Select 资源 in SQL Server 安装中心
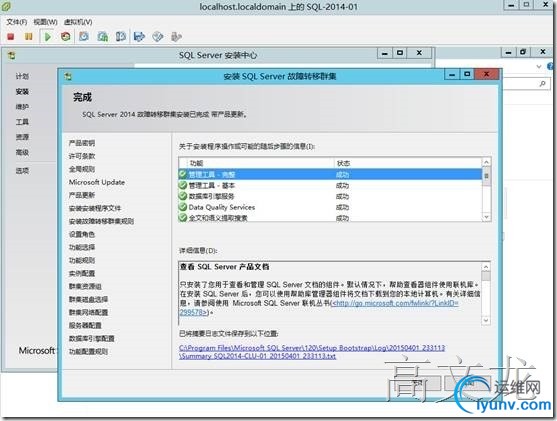Image resolution: width=557 pixels, height=421 pixels. [x=22, y=137]
